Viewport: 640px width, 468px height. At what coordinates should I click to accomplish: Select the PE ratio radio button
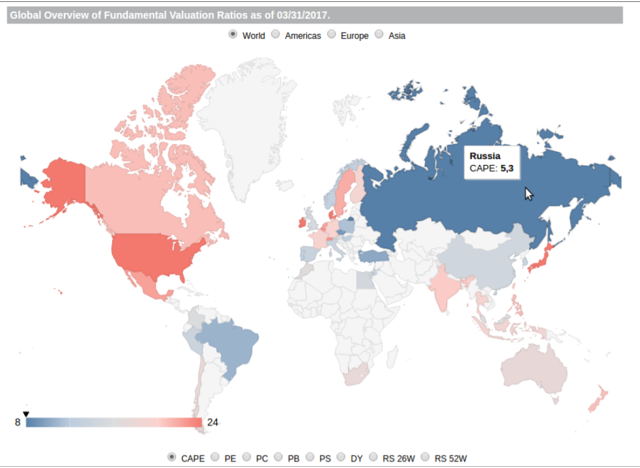click(x=215, y=457)
